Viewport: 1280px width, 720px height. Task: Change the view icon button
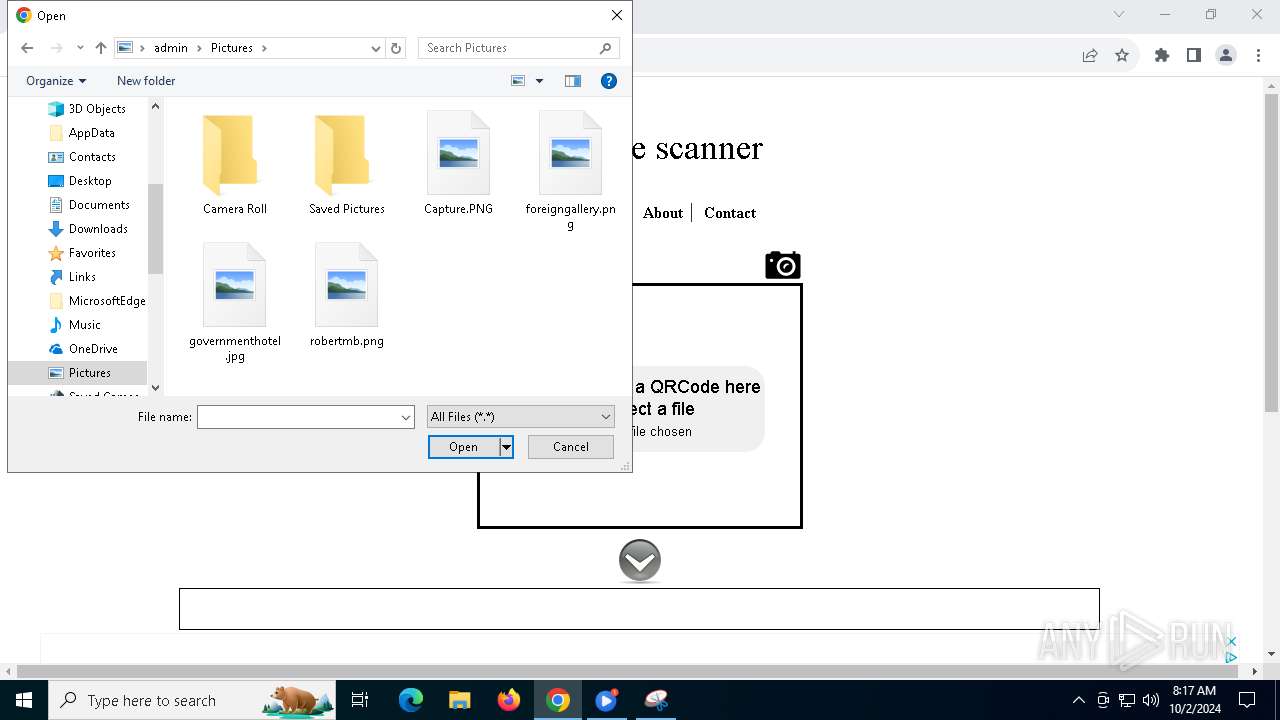tap(518, 81)
